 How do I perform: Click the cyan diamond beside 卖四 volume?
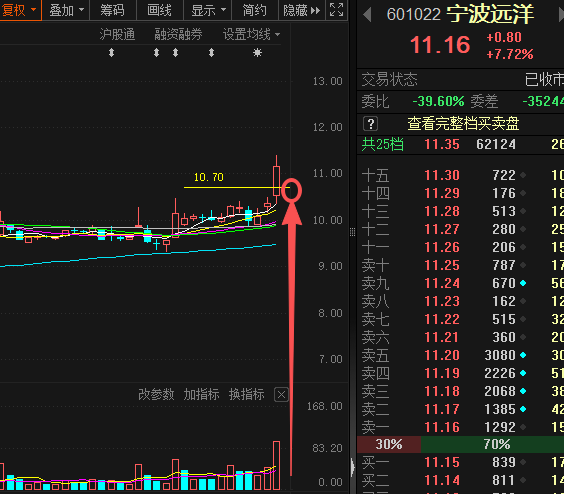coord(523,373)
